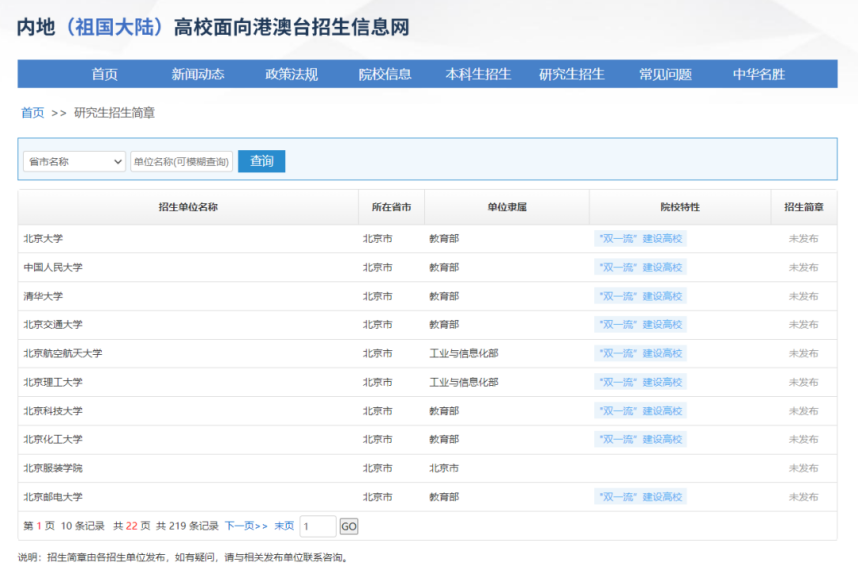This screenshot has height=570, width=858.
Task: Click 工业与信息化部 cell for 北京理工大学
Action: point(463,382)
